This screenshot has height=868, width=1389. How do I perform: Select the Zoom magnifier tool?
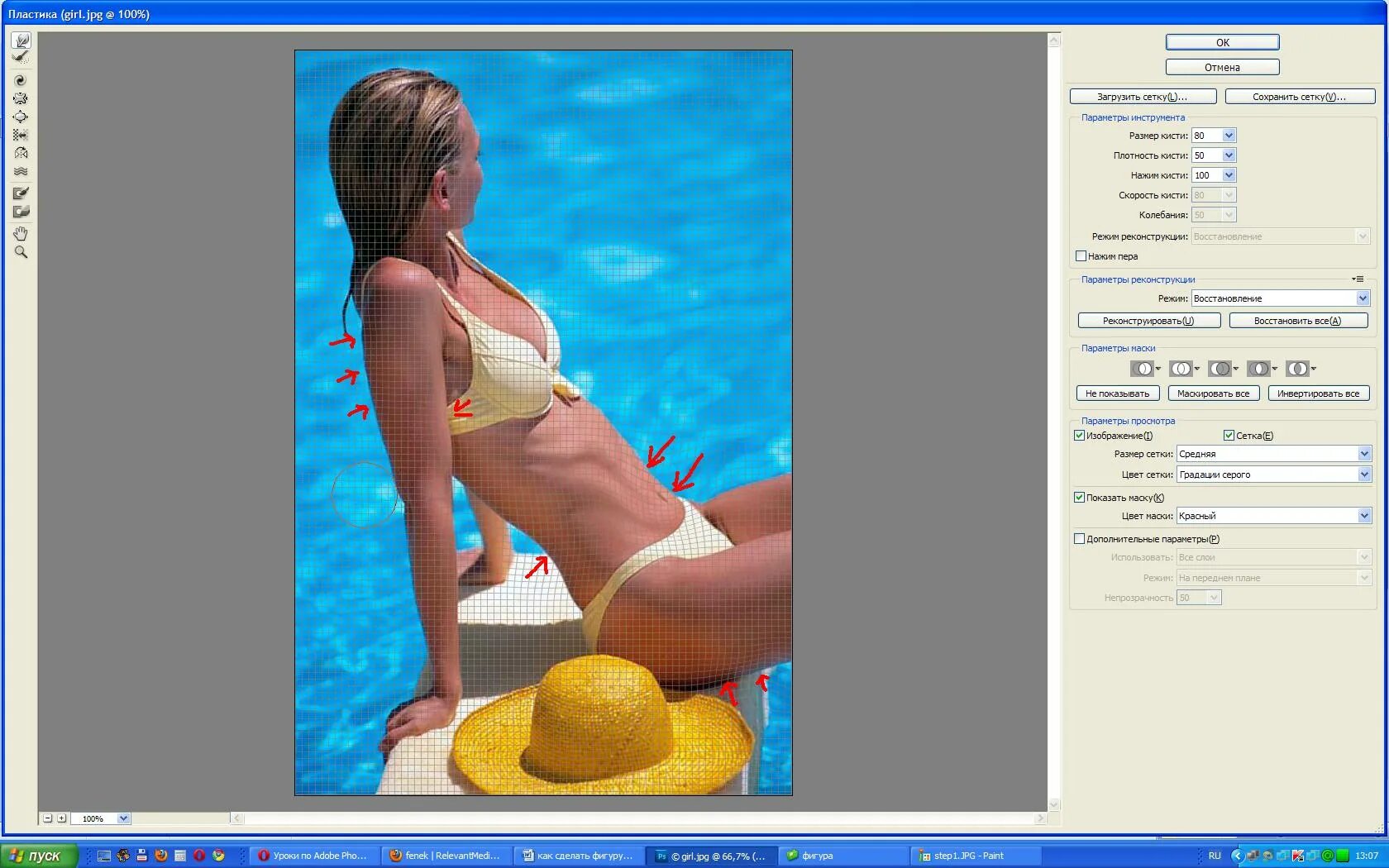pyautogui.click(x=21, y=252)
